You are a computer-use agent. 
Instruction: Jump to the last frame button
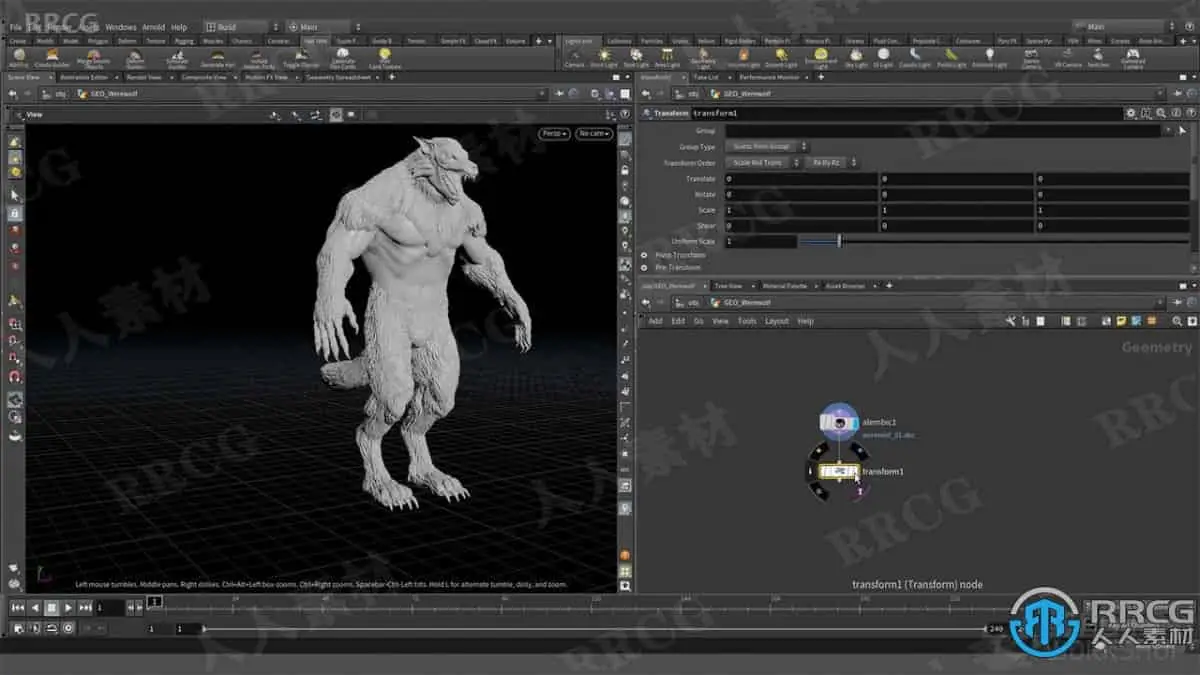[85, 607]
